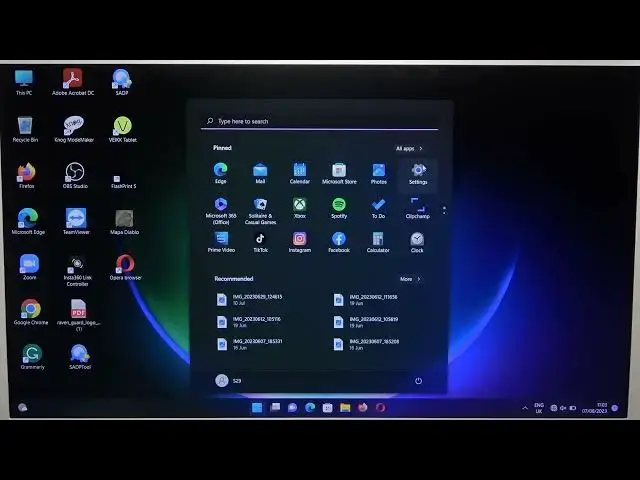Select the Opera Browser desktop shortcut

125,268
